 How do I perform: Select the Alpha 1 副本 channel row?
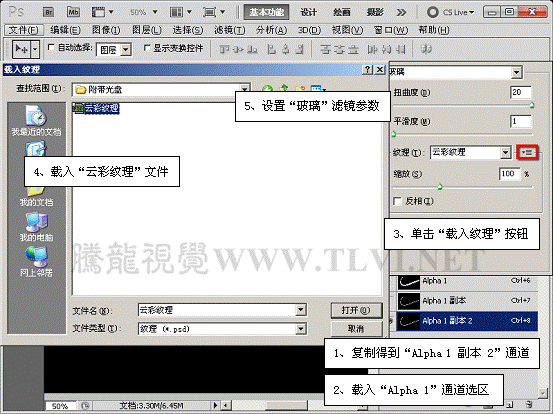467,301
